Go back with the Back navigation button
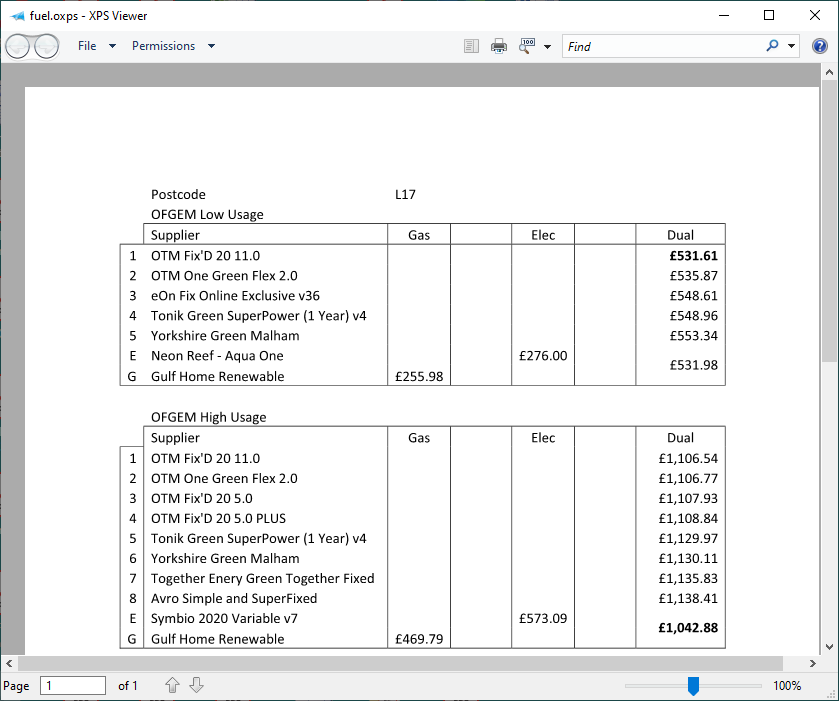The width and height of the screenshot is (839, 701). click(18, 47)
